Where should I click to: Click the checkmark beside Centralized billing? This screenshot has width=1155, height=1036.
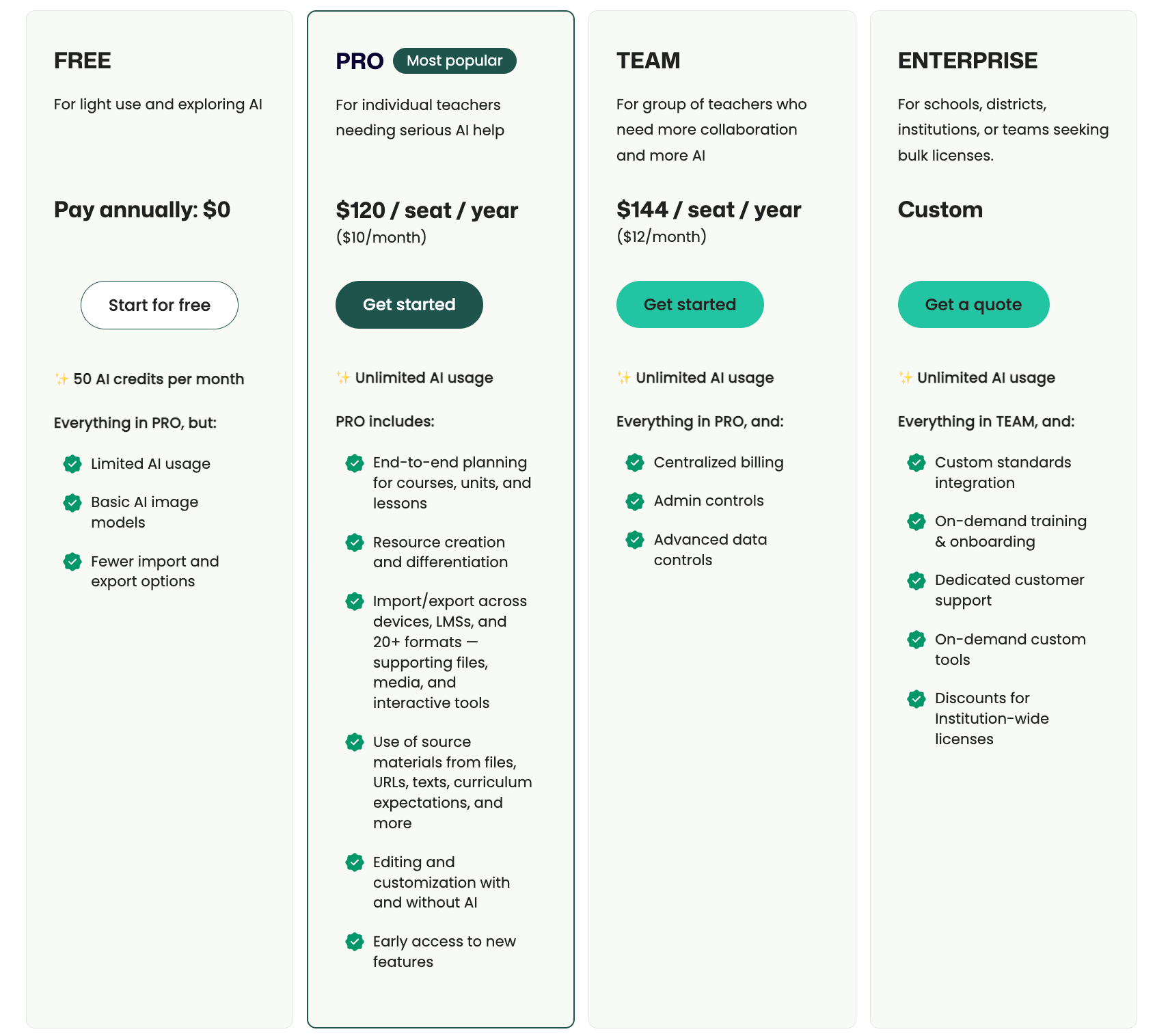(x=636, y=463)
